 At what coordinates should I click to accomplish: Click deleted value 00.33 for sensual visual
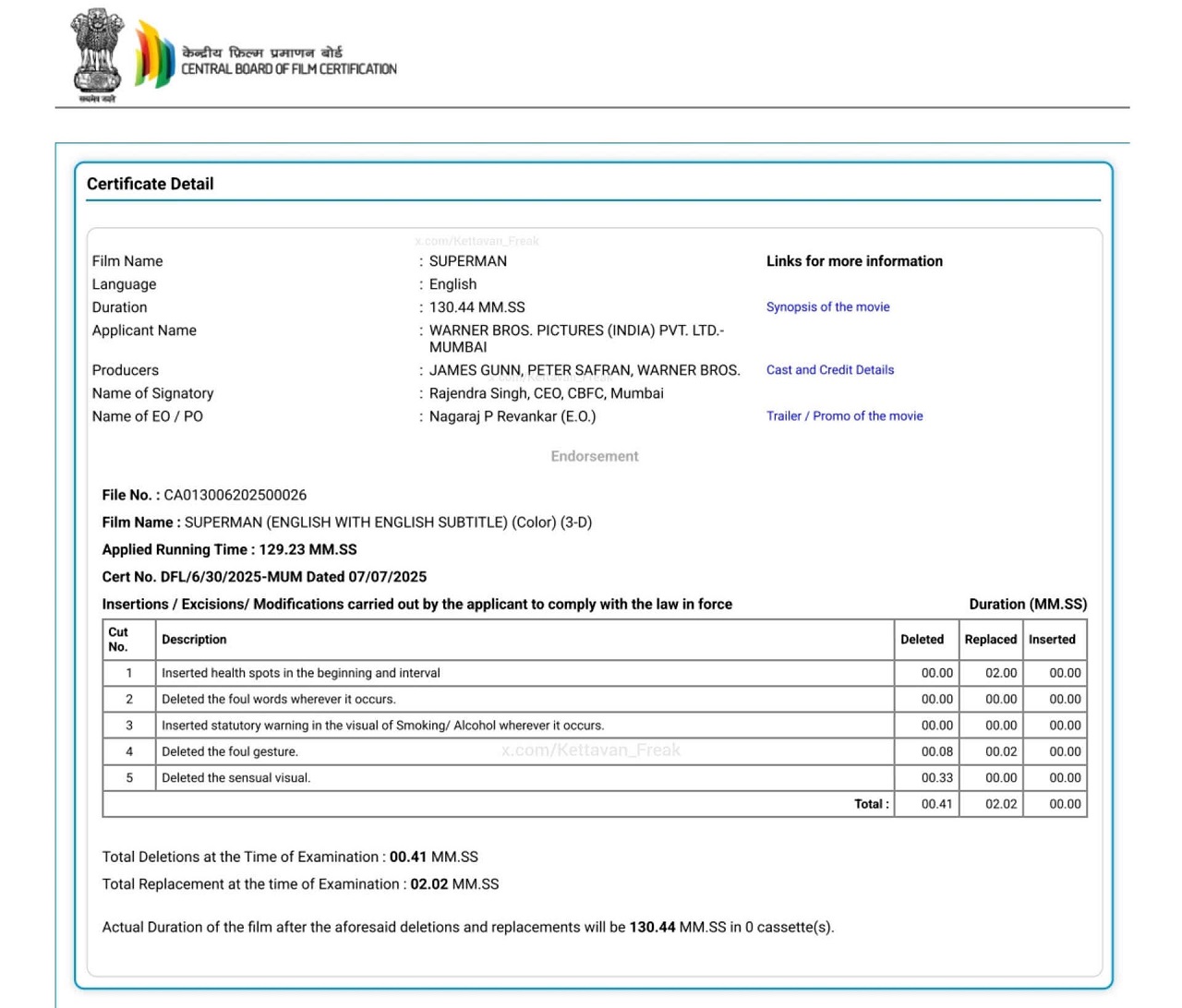[x=937, y=778]
